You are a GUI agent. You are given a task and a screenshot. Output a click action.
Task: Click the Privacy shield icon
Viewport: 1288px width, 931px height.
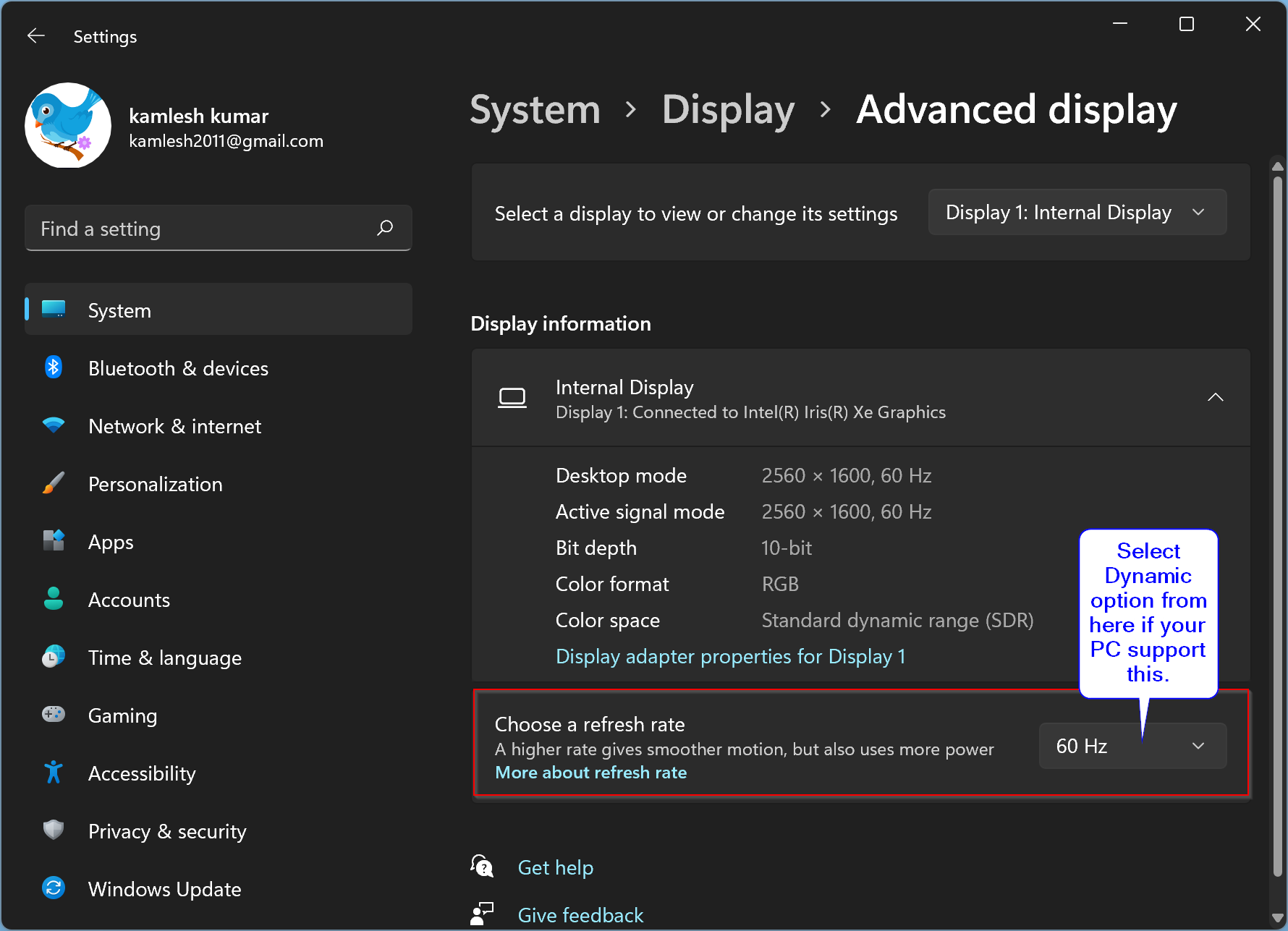pos(54,830)
